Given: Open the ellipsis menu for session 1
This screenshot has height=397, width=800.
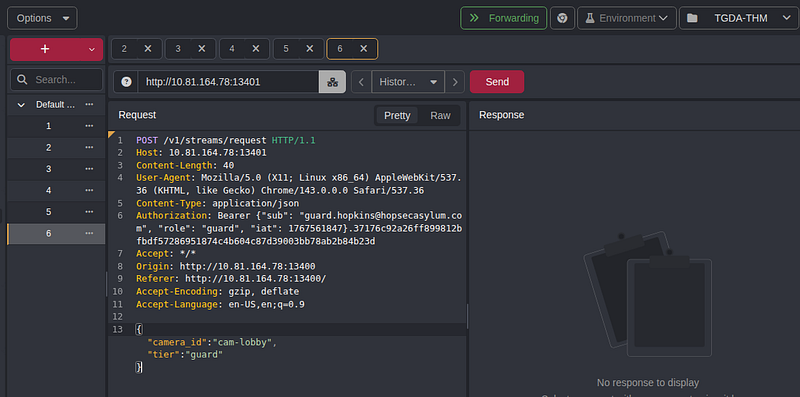Looking at the screenshot, I should (89, 126).
